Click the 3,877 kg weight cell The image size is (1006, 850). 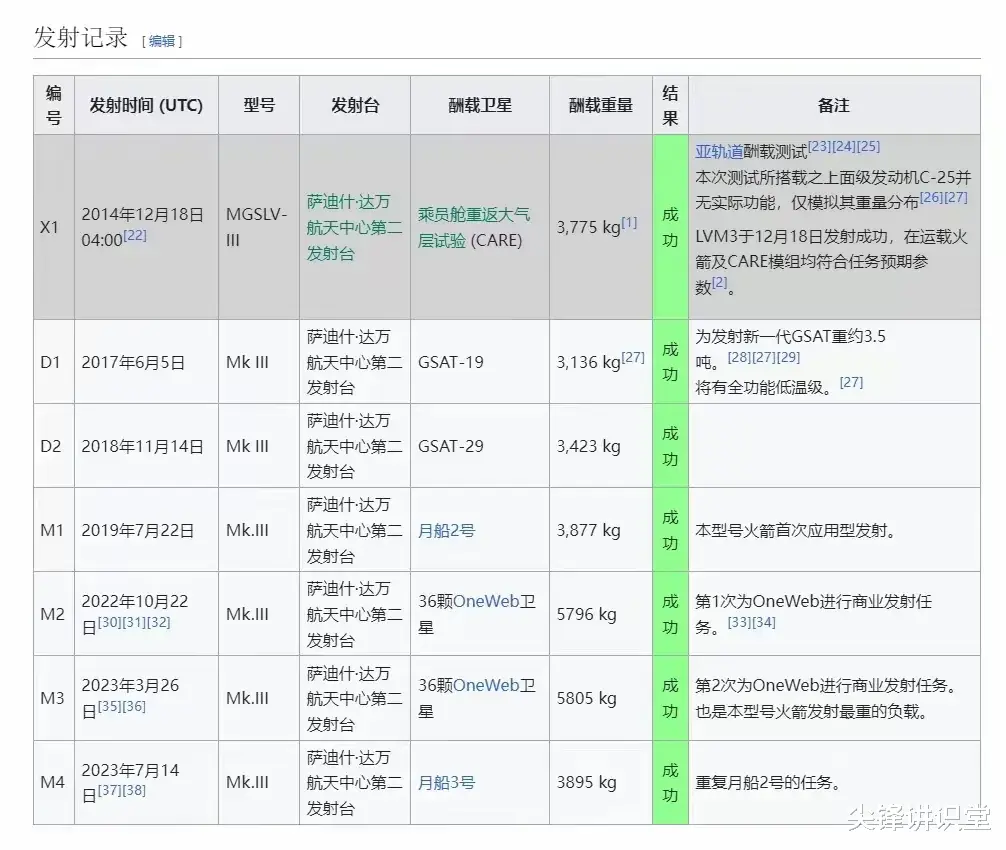tap(601, 531)
